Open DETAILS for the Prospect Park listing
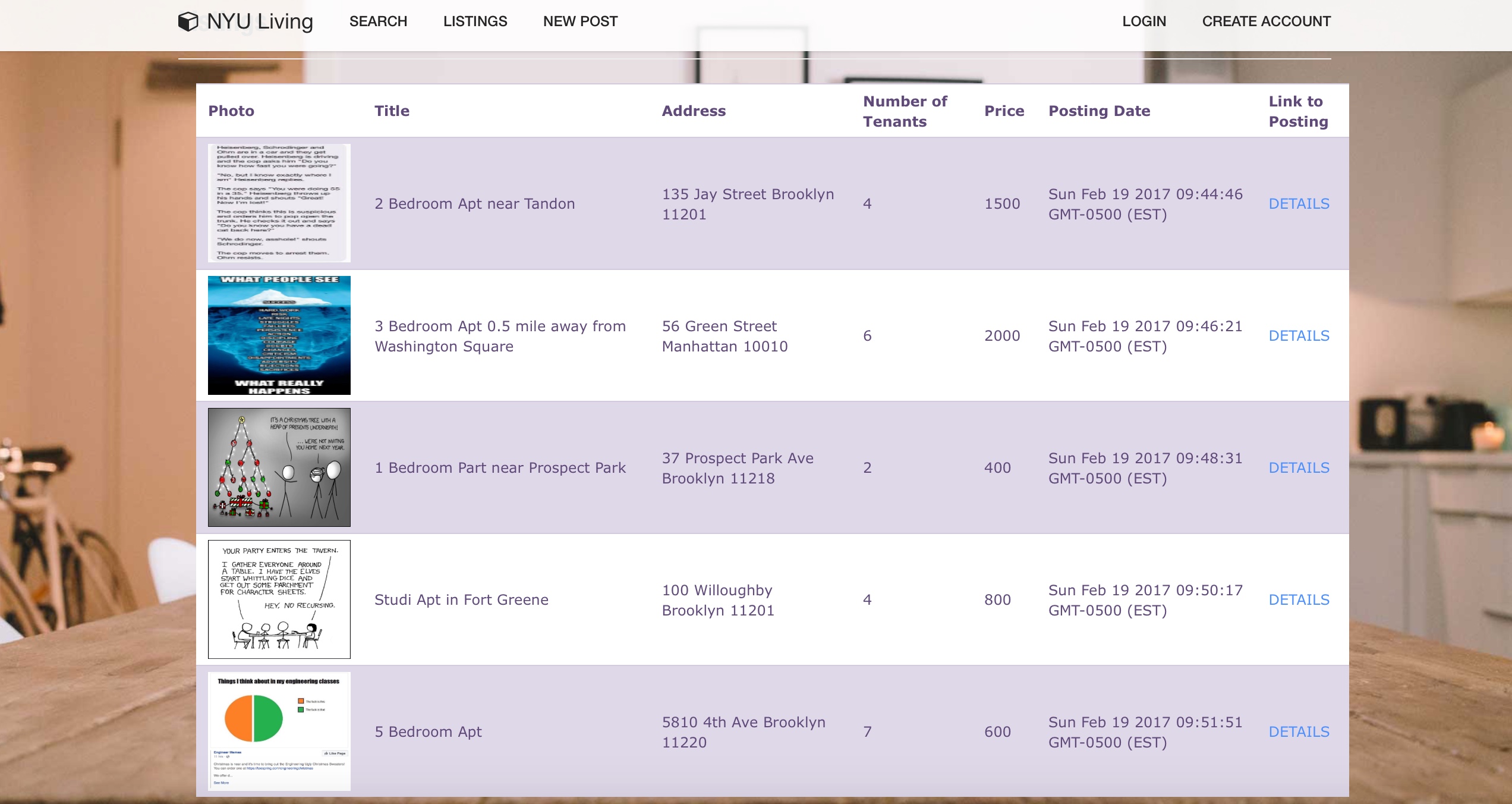Image resolution: width=1512 pixels, height=804 pixels. click(x=1299, y=468)
